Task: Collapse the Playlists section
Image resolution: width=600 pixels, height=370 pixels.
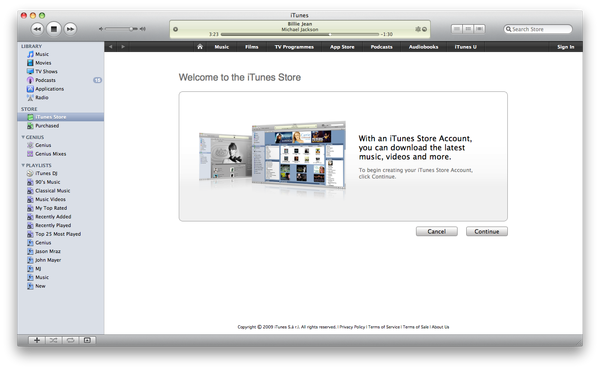Action: pyautogui.click(x=23, y=165)
